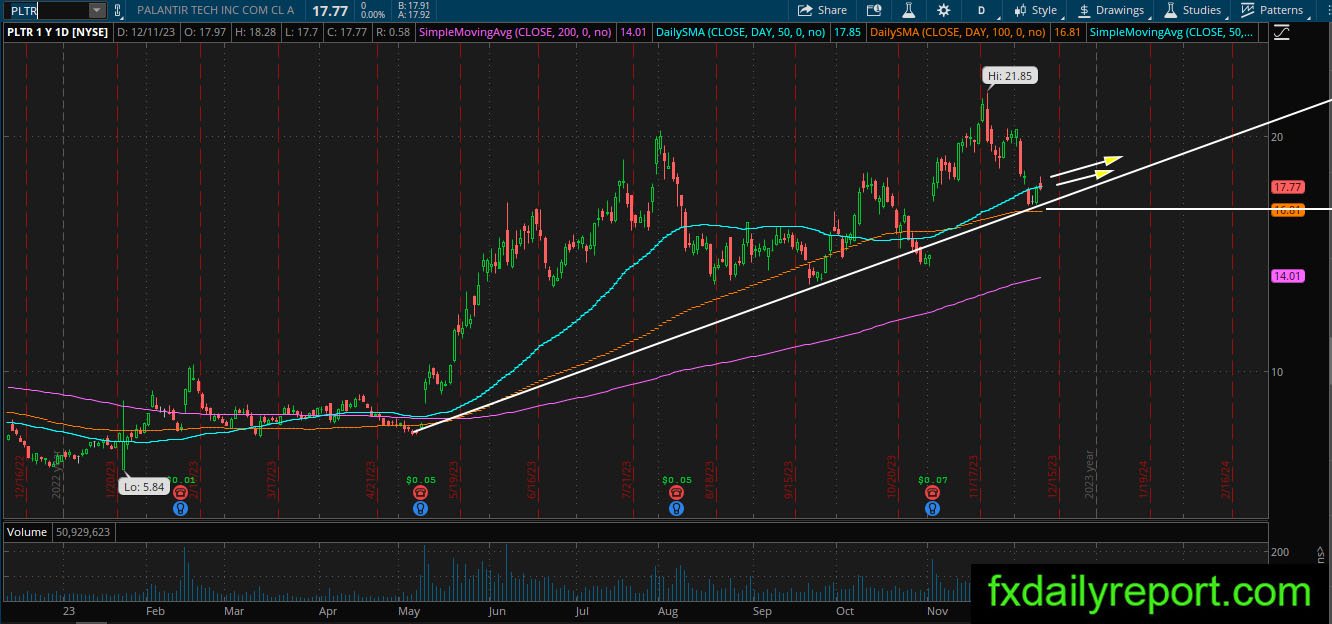
Task: Click the Hi: 21.85 price bubble
Action: click(1009, 75)
